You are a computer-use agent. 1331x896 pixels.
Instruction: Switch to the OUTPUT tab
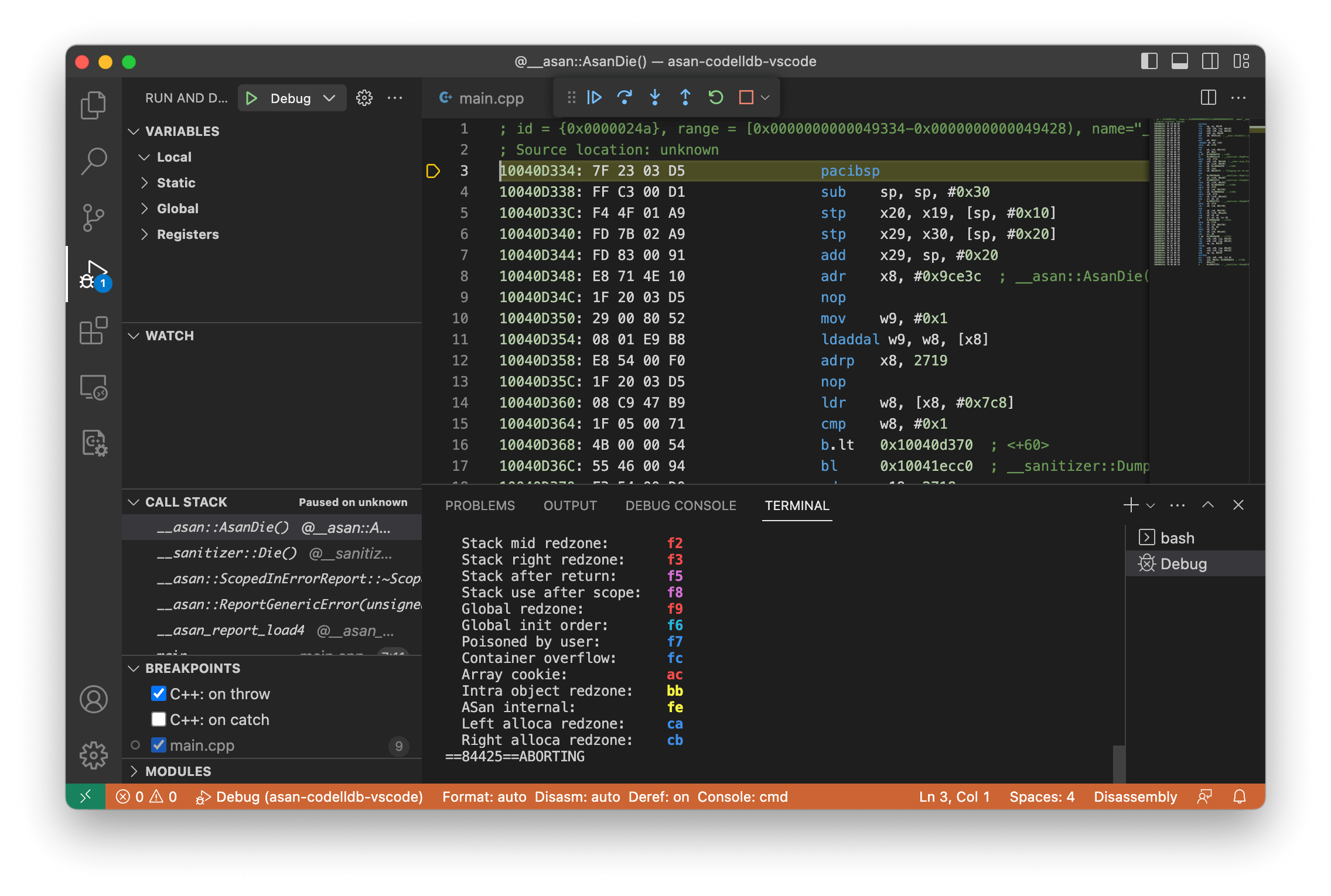[x=570, y=505]
